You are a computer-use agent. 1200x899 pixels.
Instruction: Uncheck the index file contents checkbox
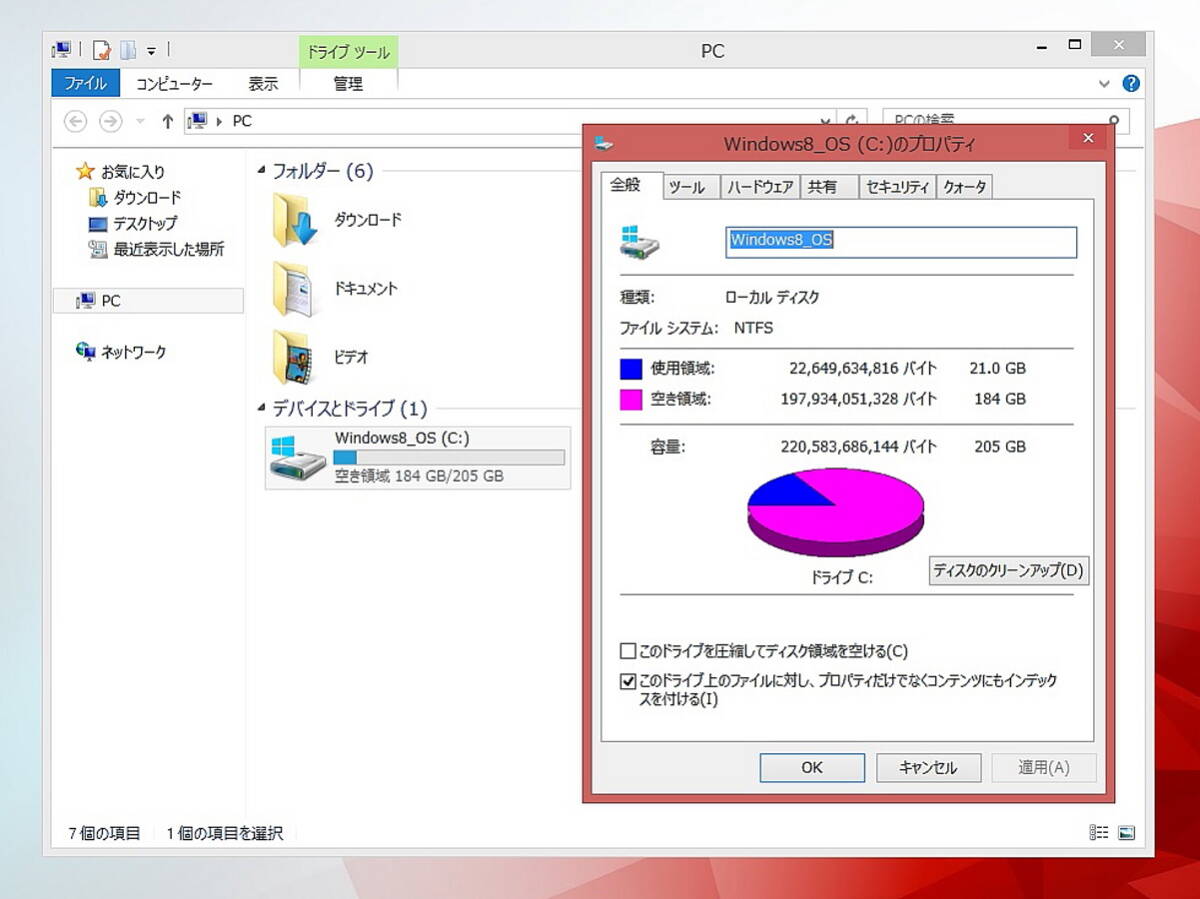click(x=628, y=682)
